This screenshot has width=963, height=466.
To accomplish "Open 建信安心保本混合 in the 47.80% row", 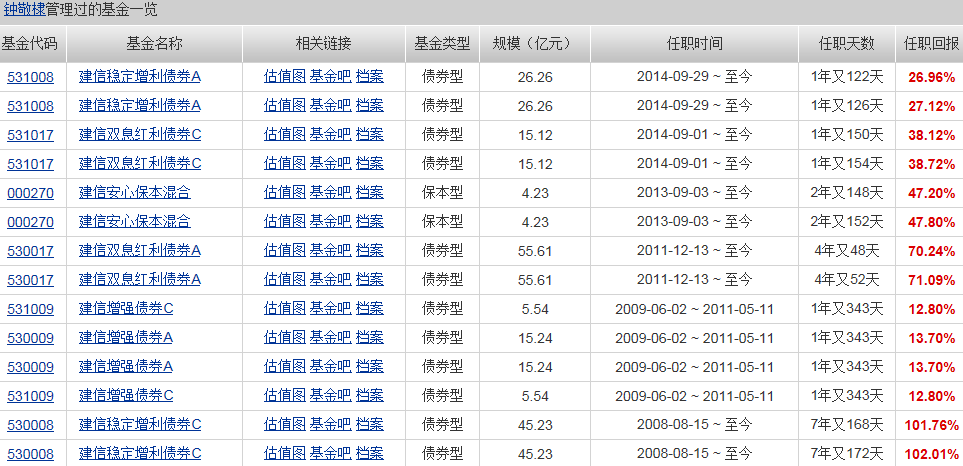I will click(x=135, y=222).
